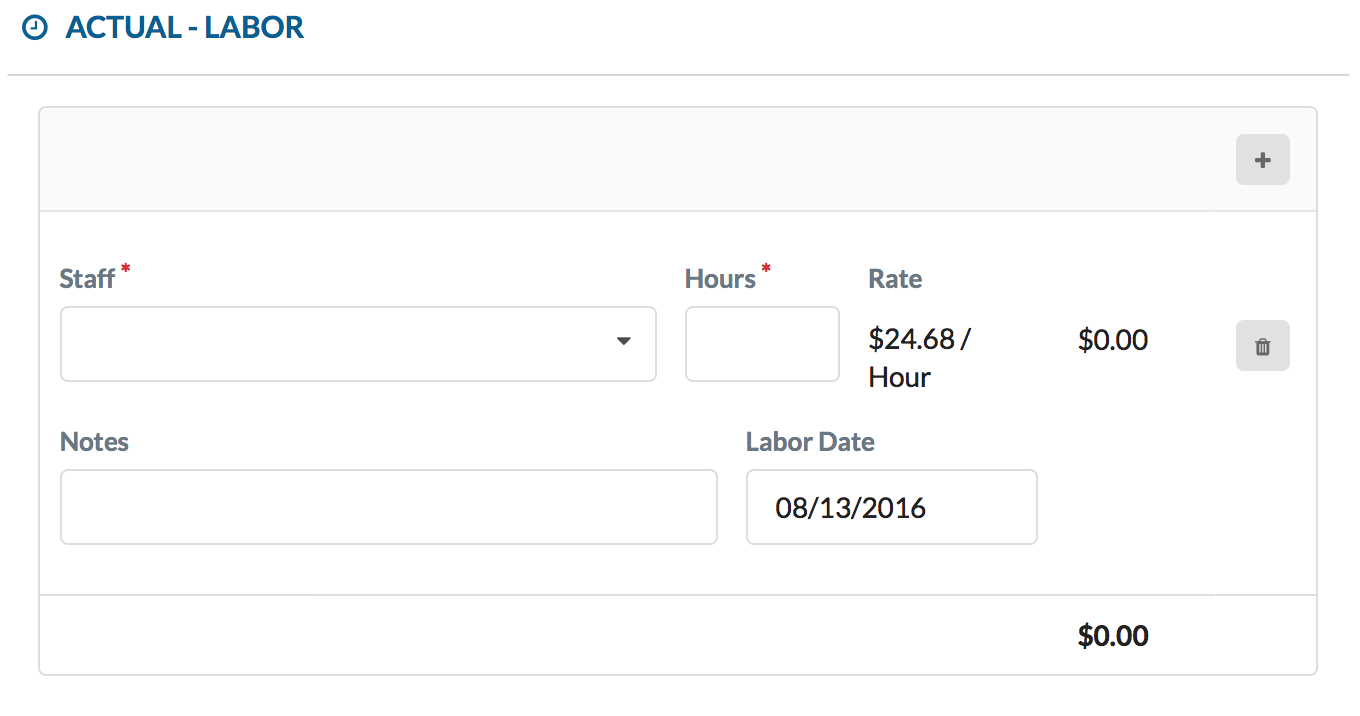This screenshot has height=716, width=1360.
Task: Click the Hours field label
Action: [720, 278]
